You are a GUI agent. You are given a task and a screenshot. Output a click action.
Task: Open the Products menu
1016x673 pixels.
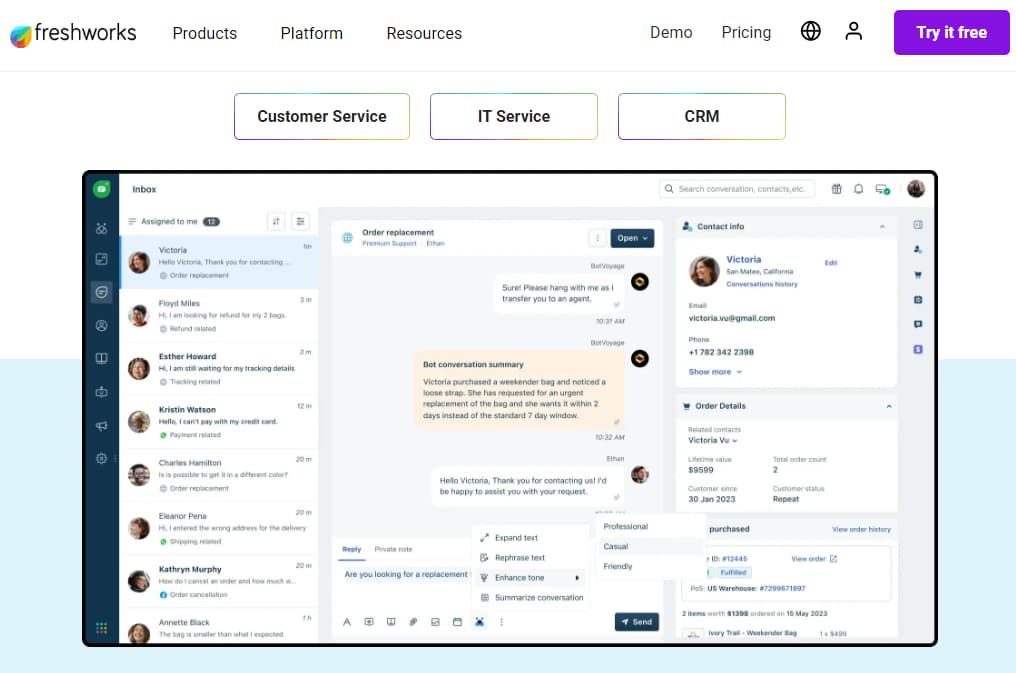pos(205,33)
